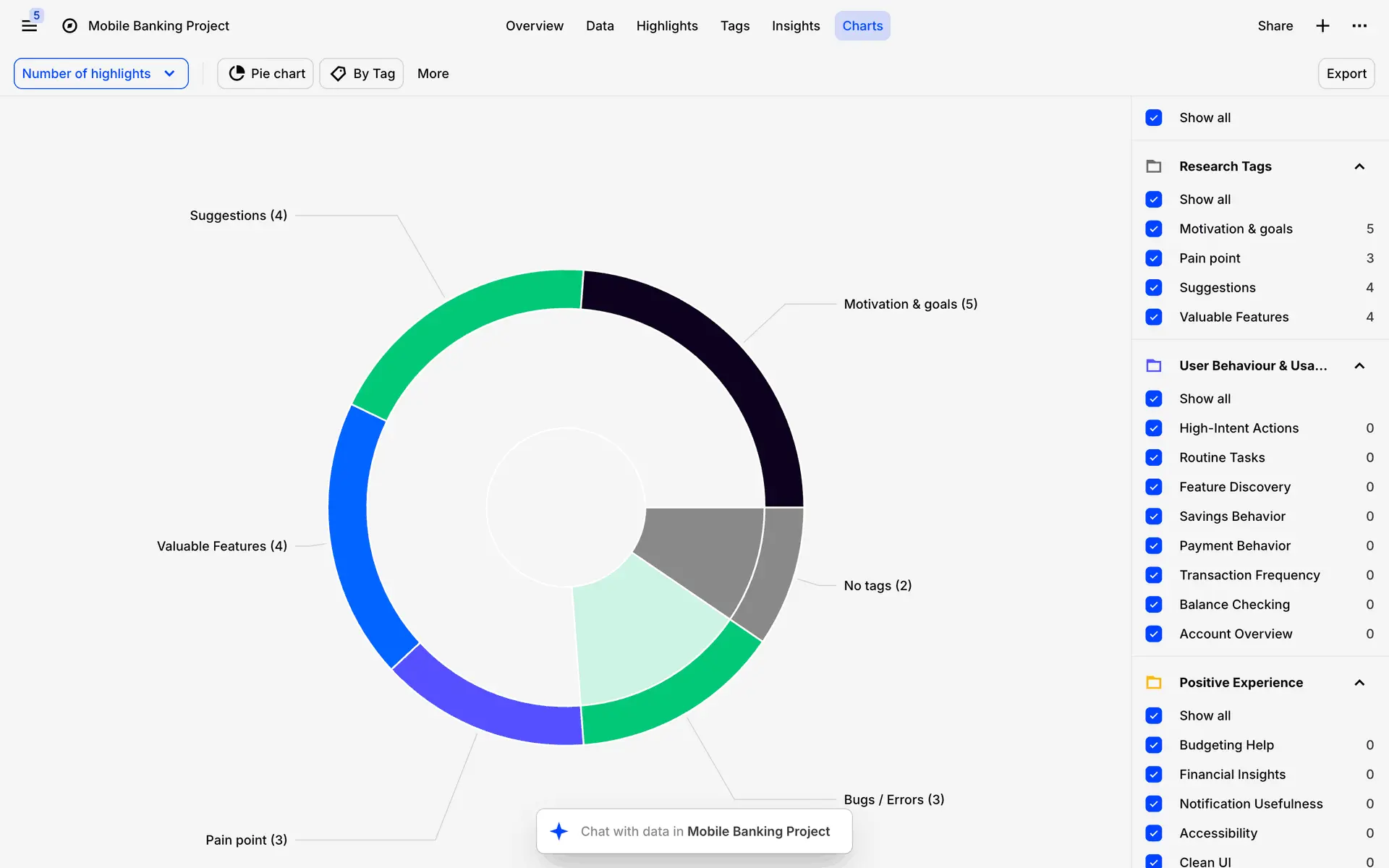Collapse the Research Tags section

[x=1359, y=166]
